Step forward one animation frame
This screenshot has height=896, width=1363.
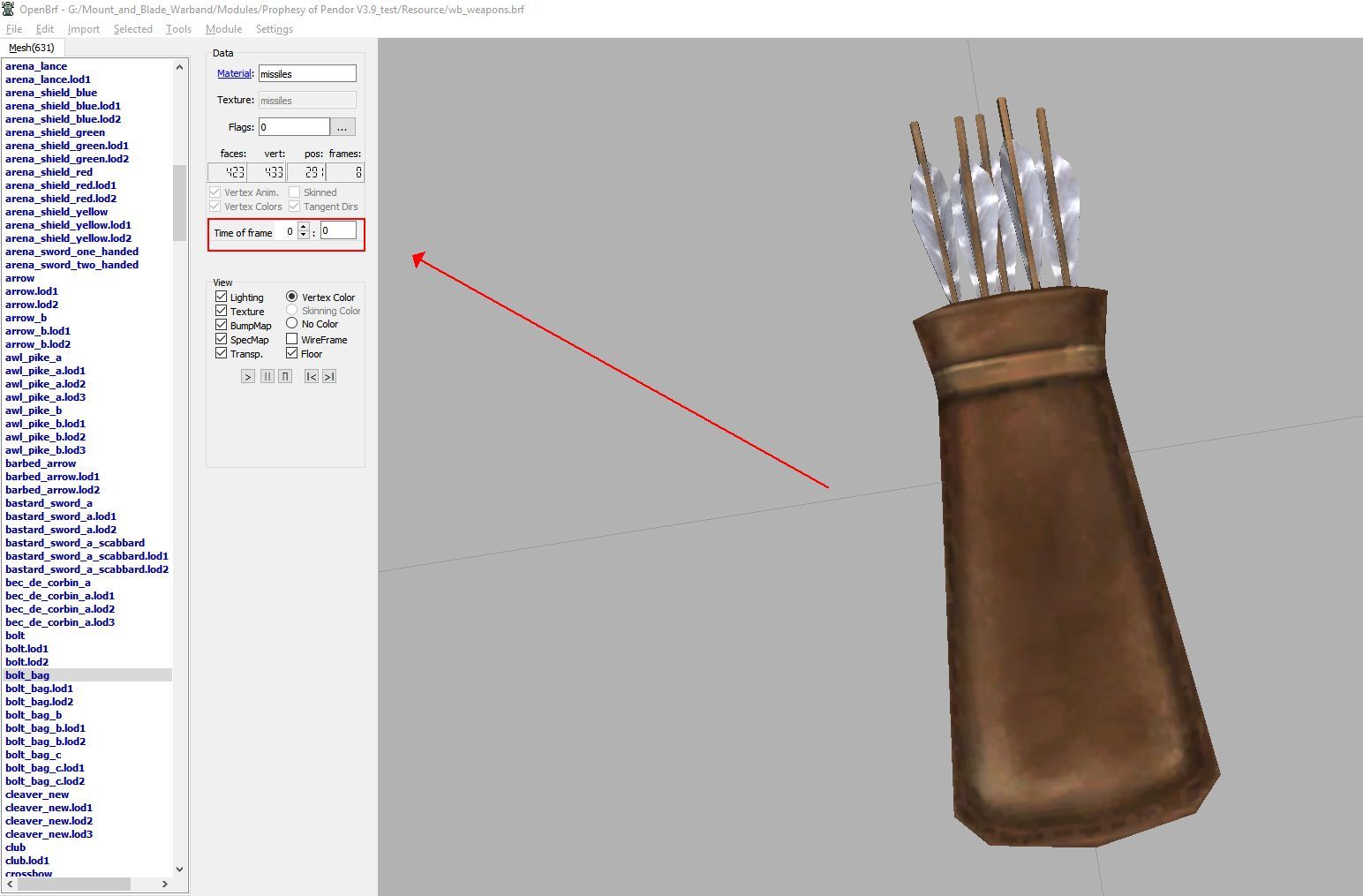coord(329,376)
